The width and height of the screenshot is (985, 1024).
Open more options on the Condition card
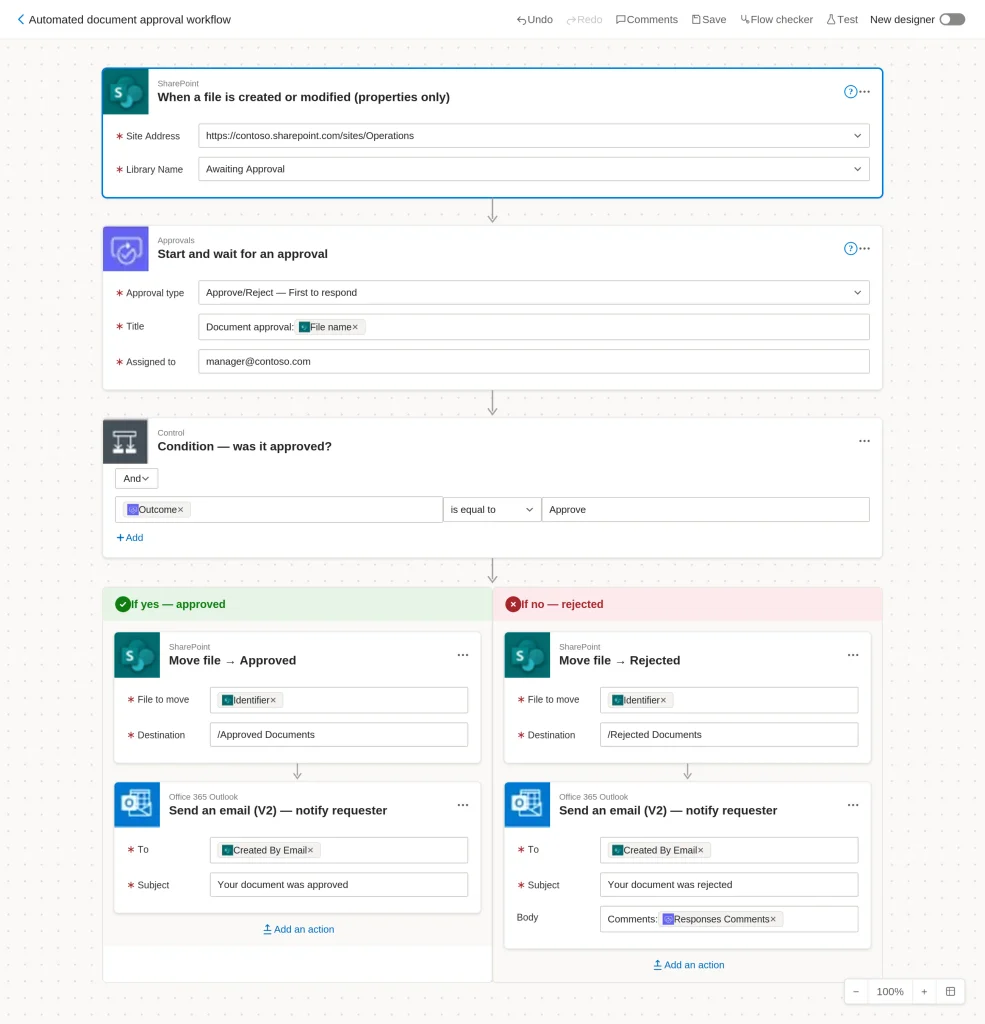(x=864, y=441)
